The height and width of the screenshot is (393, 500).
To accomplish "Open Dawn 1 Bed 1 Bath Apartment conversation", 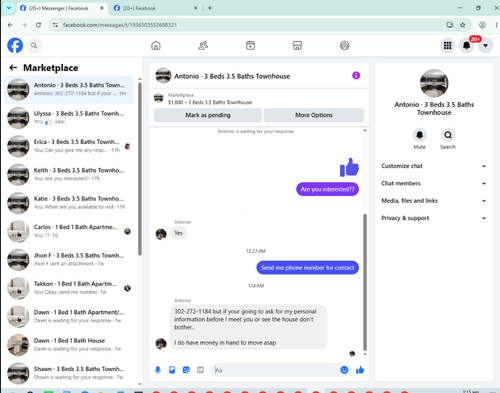I will pos(69,316).
